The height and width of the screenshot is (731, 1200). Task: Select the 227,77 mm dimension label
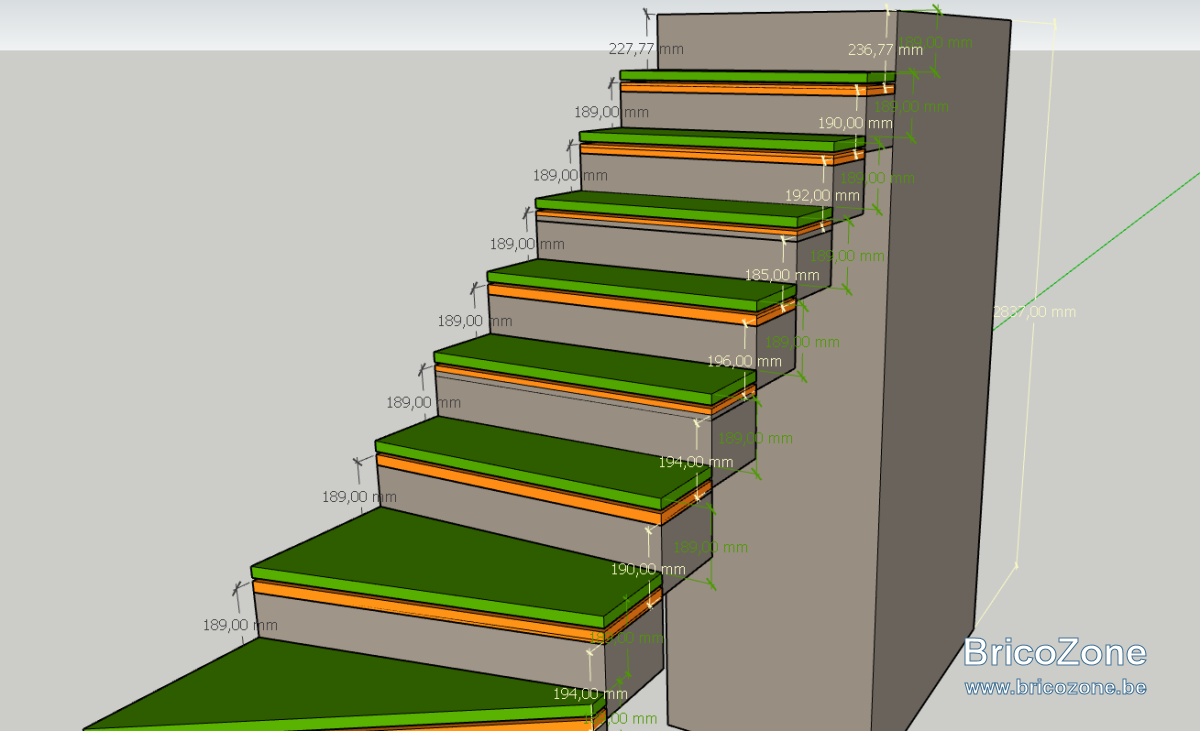(646, 48)
